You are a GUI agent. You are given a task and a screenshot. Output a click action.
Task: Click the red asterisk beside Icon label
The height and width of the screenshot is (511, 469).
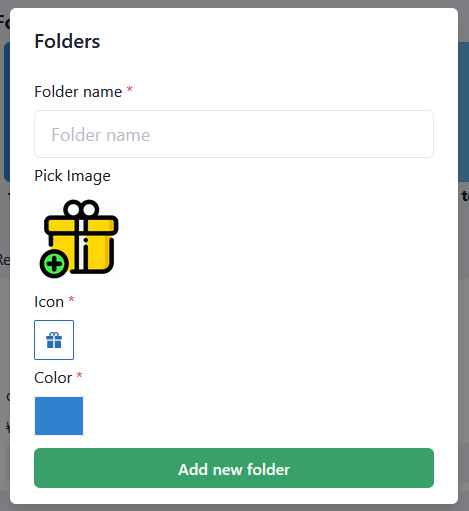tap(71, 299)
